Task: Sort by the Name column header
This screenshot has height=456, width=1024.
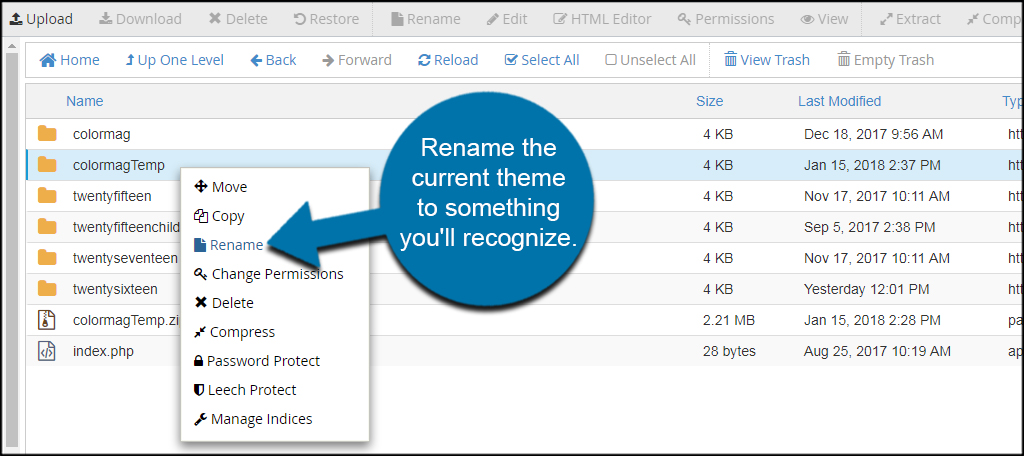Action: point(85,101)
